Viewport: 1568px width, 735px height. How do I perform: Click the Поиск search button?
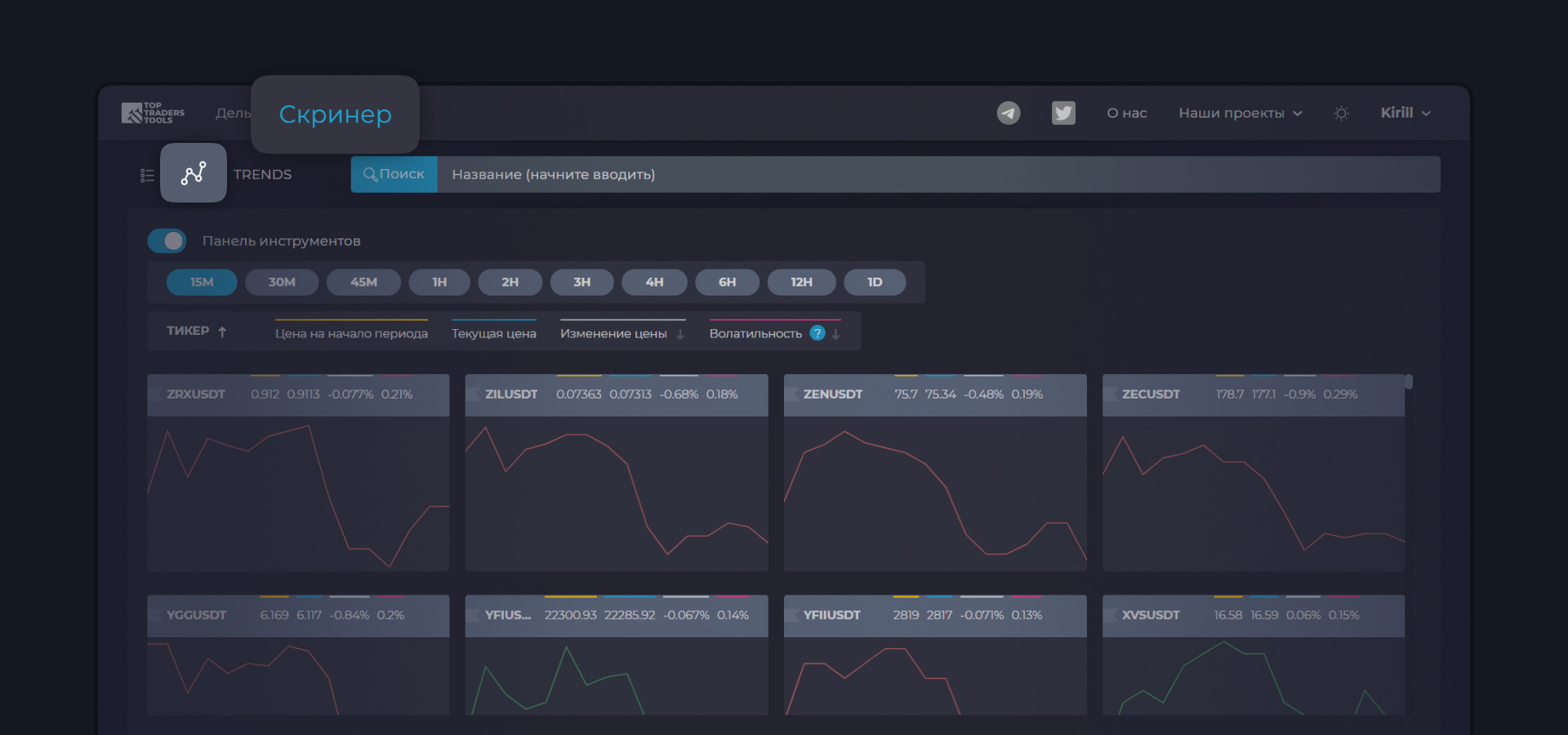[x=394, y=174]
